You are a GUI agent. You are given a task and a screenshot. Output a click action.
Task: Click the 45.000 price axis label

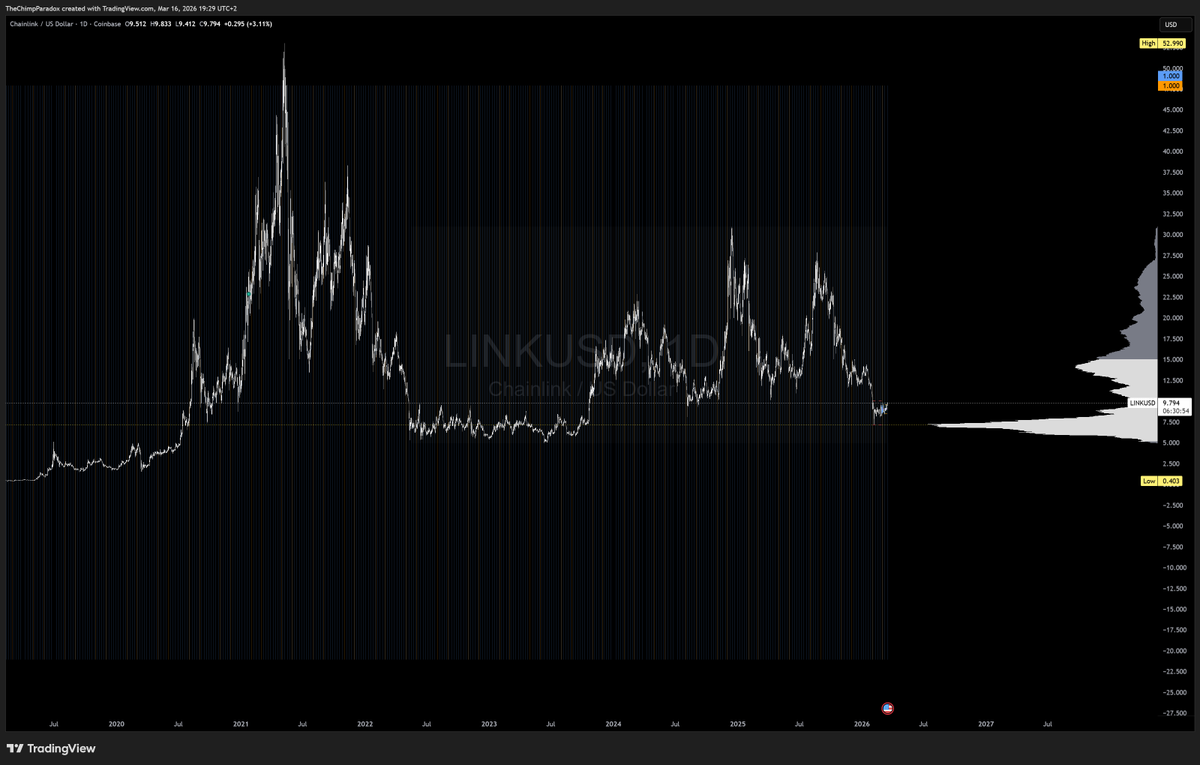pos(1171,110)
